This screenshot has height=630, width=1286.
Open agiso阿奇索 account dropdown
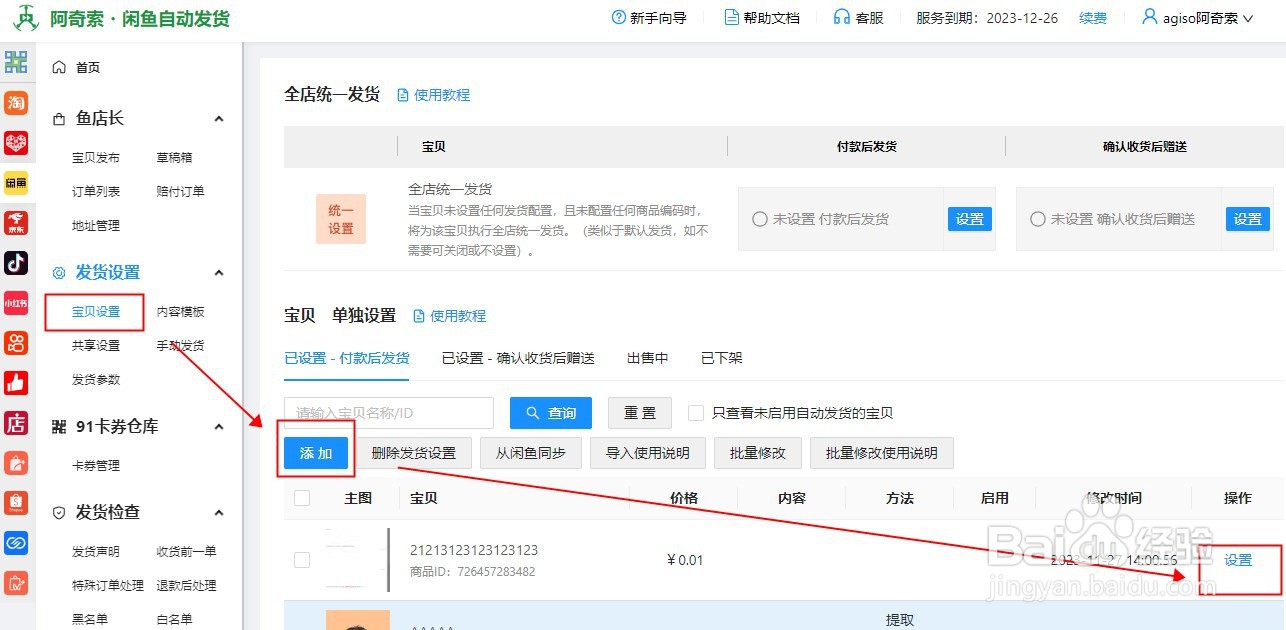pos(1197,18)
